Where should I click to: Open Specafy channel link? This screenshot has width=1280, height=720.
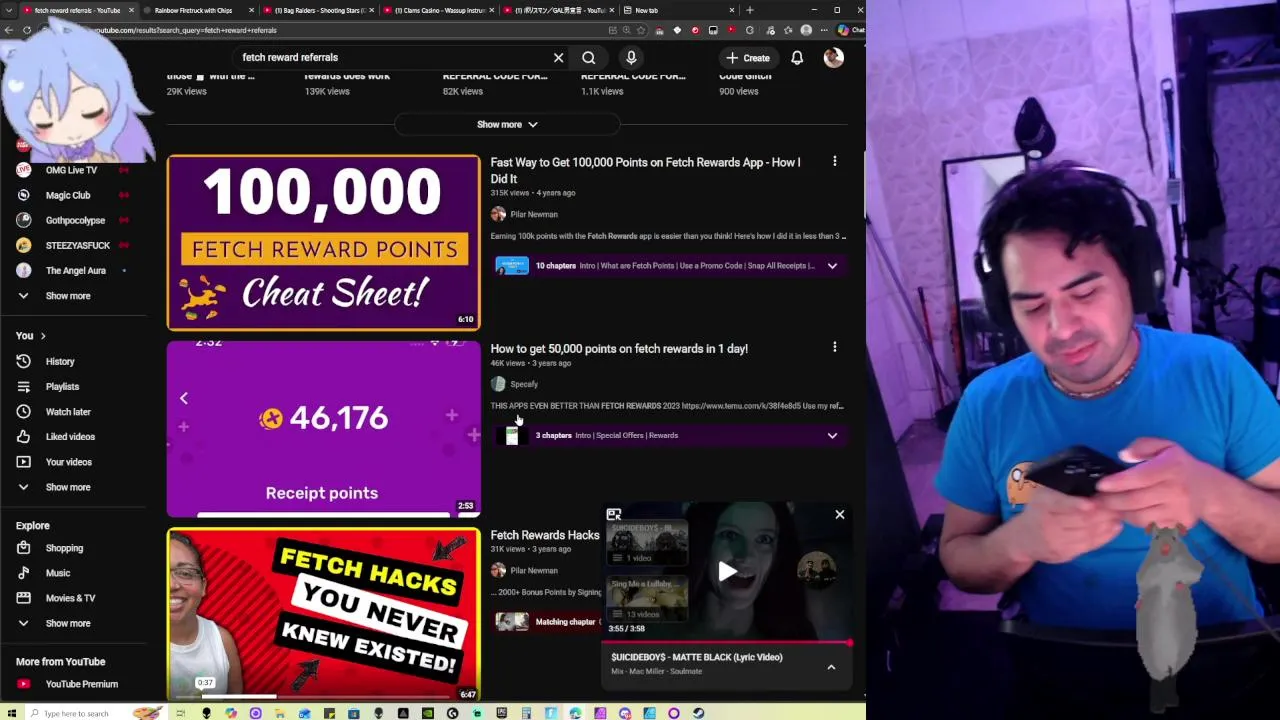click(524, 384)
